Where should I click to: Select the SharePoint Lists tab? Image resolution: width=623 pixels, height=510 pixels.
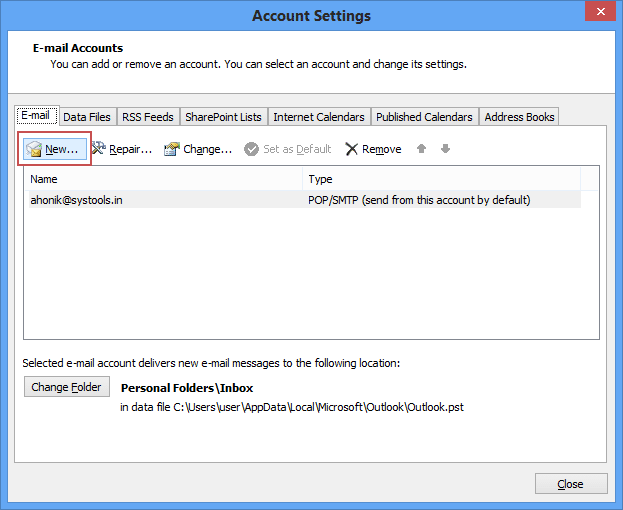[x=223, y=117]
